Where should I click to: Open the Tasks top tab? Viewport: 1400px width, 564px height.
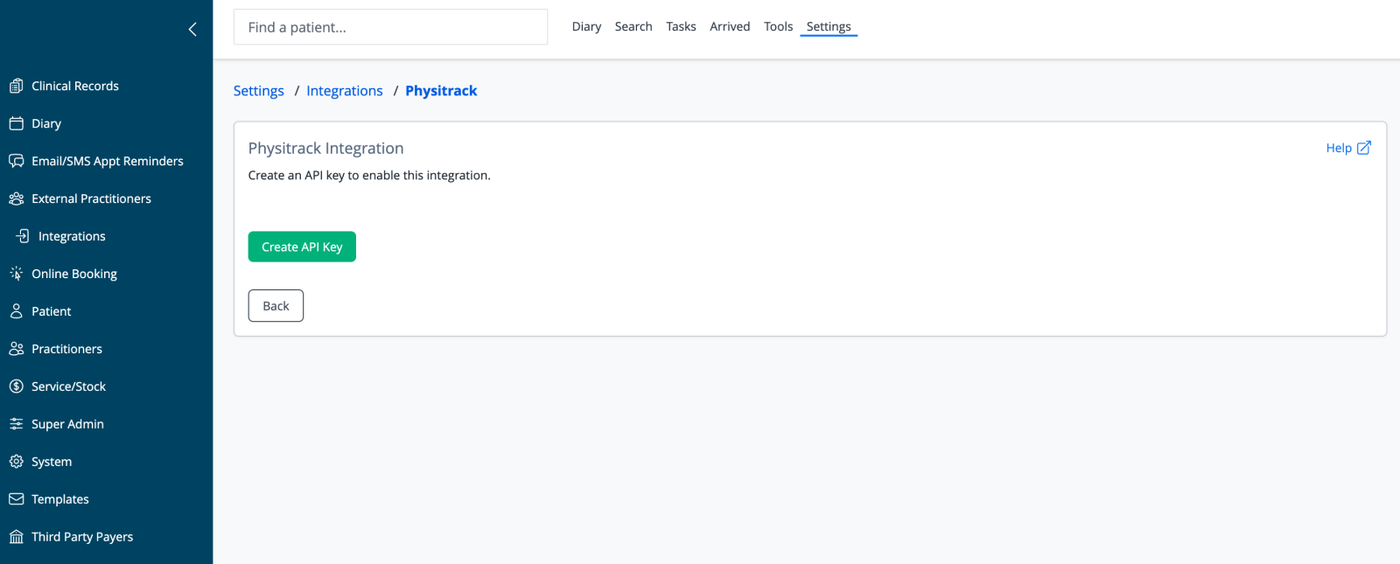point(681,27)
